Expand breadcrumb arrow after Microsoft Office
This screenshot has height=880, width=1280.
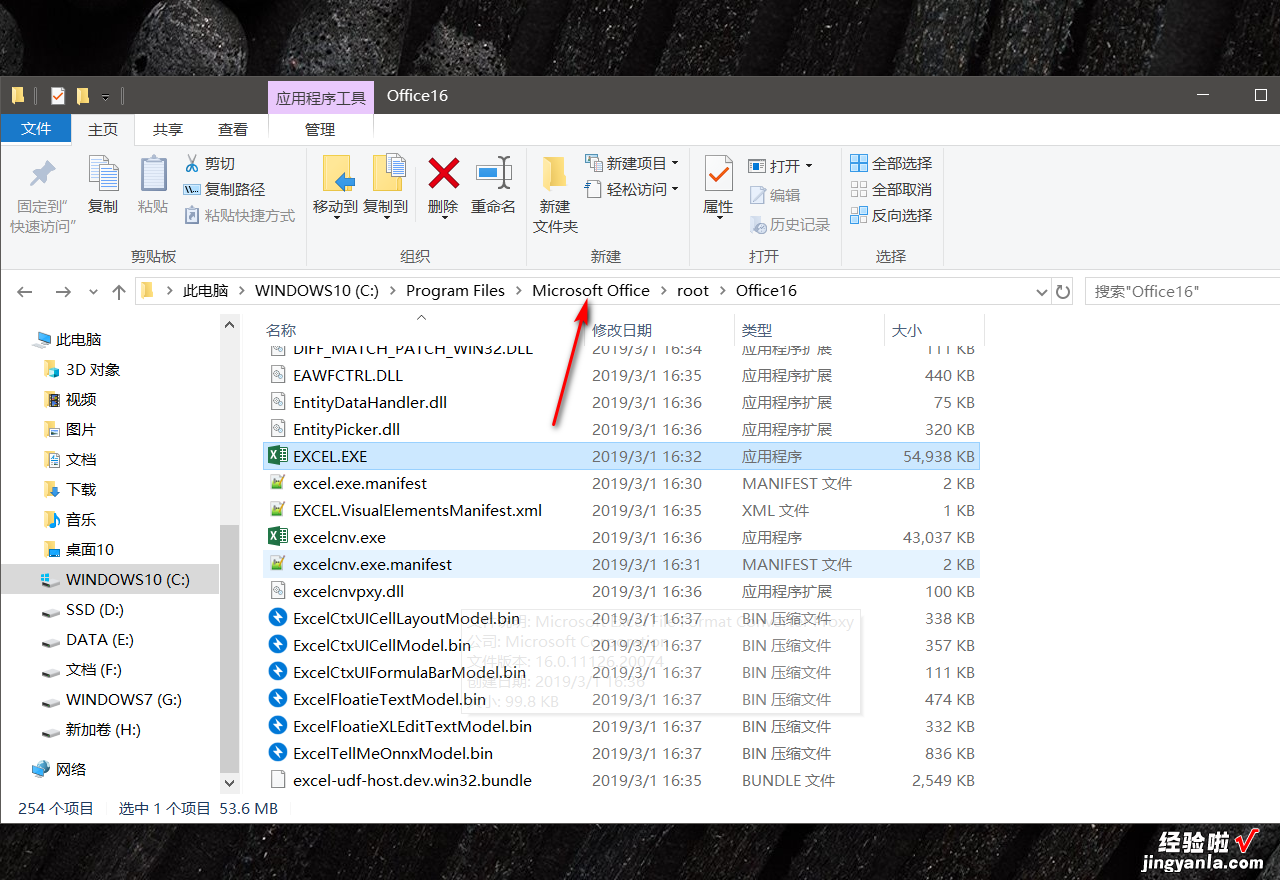click(663, 291)
